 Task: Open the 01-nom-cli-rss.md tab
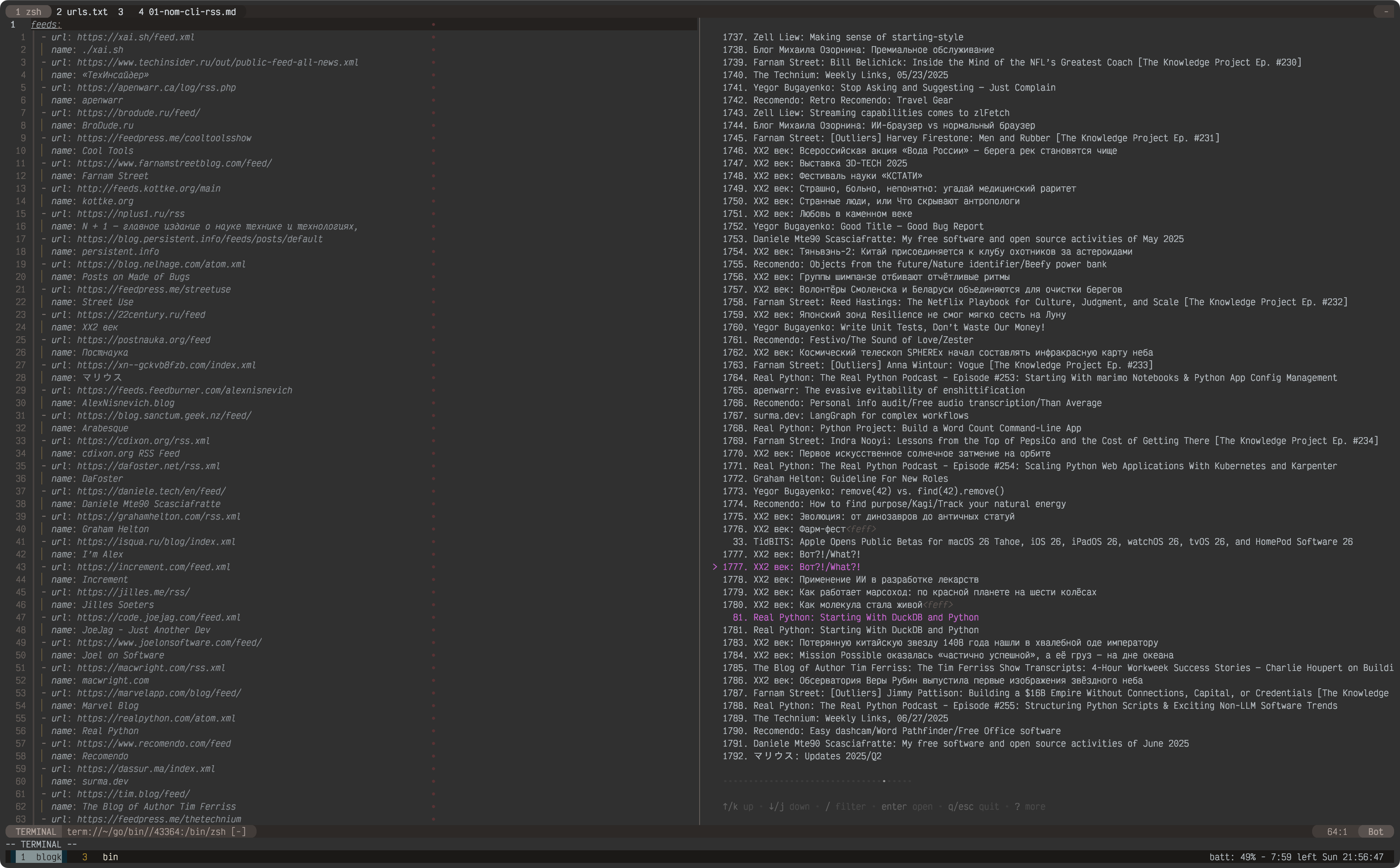(187, 11)
